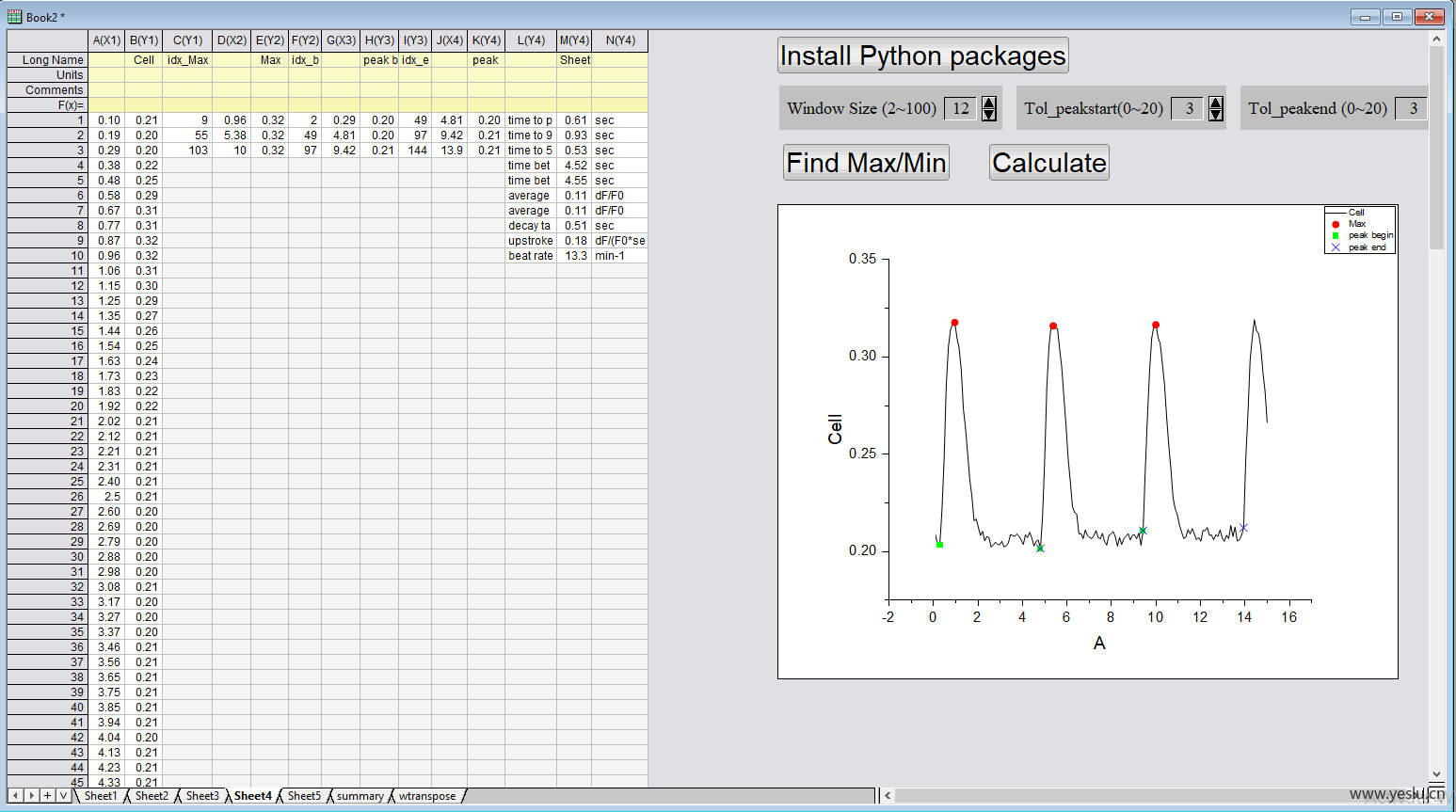Click the Calculate button
Screen dimensions: 1456x812
tap(1049, 163)
